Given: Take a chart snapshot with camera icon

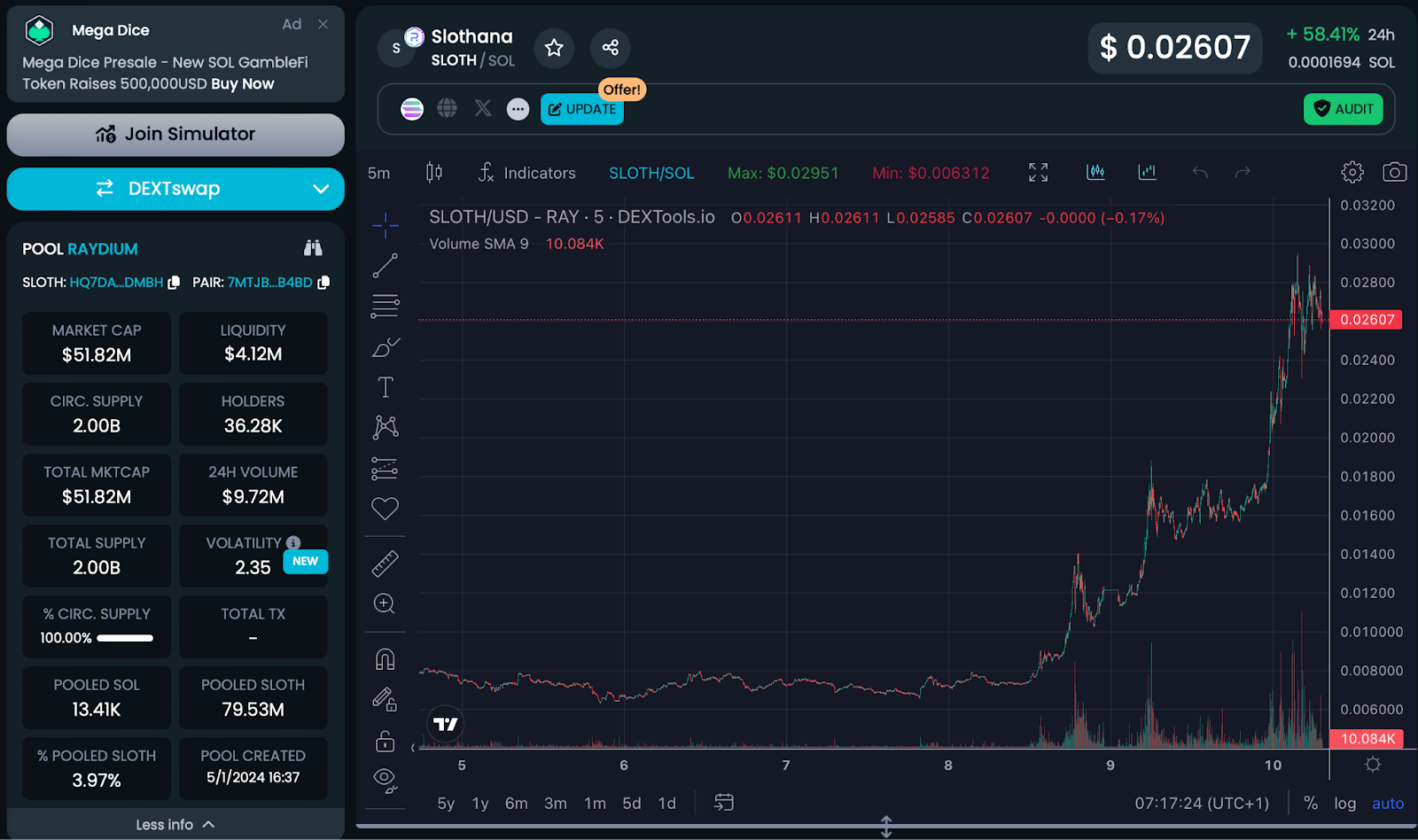Looking at the screenshot, I should click(1395, 172).
